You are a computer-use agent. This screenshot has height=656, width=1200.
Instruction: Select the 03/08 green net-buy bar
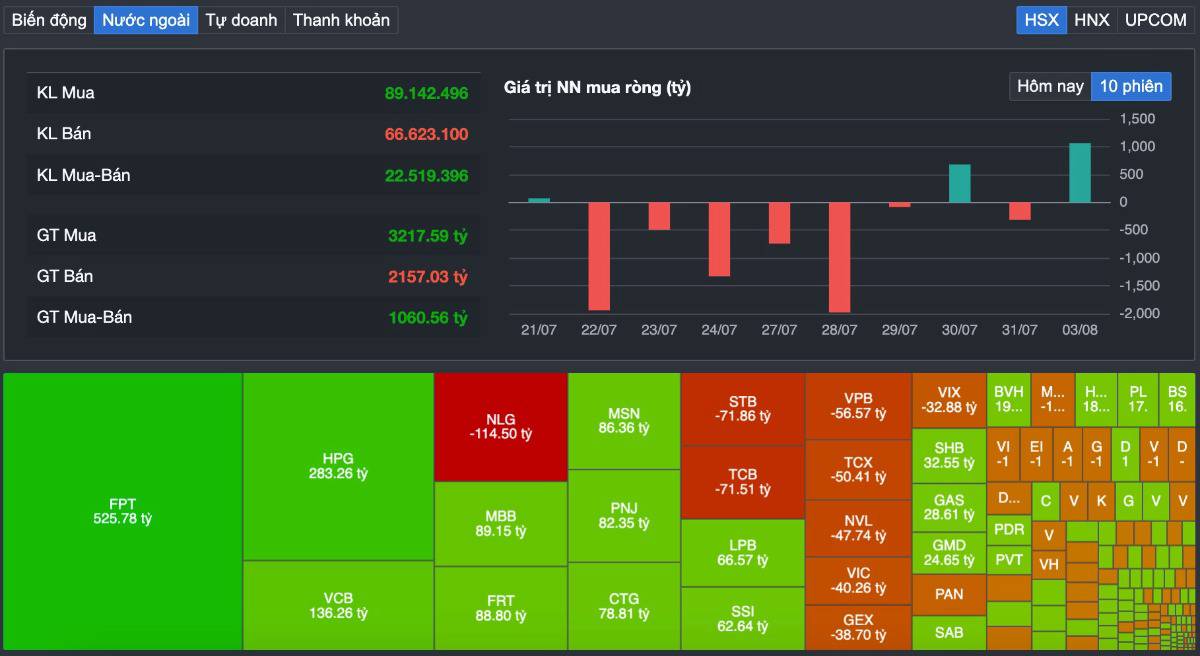(1080, 172)
